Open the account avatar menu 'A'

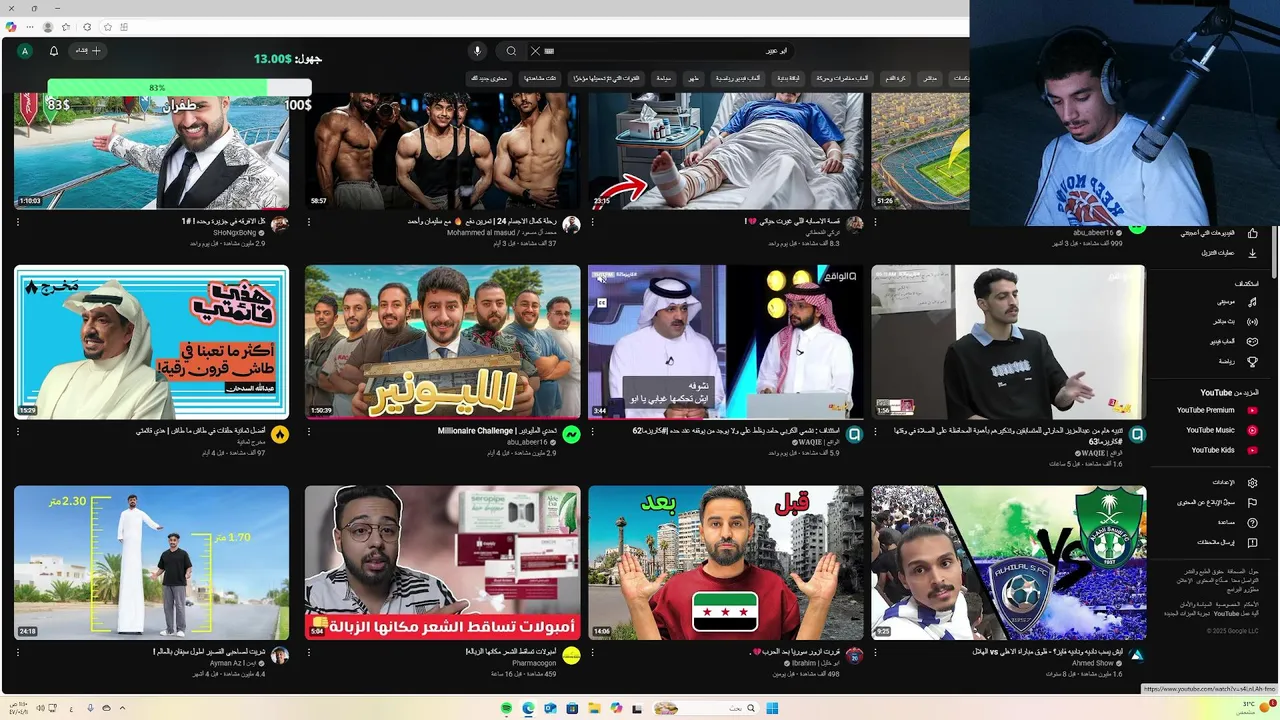(25, 51)
